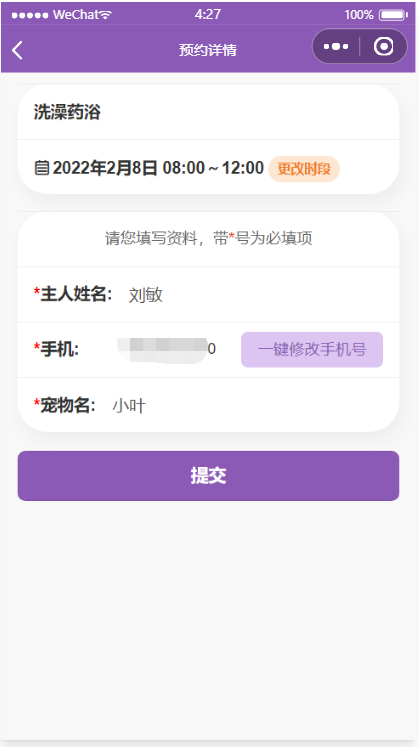Select the 洗澡药浴 service title
The width and height of the screenshot is (419, 747).
(x=67, y=112)
